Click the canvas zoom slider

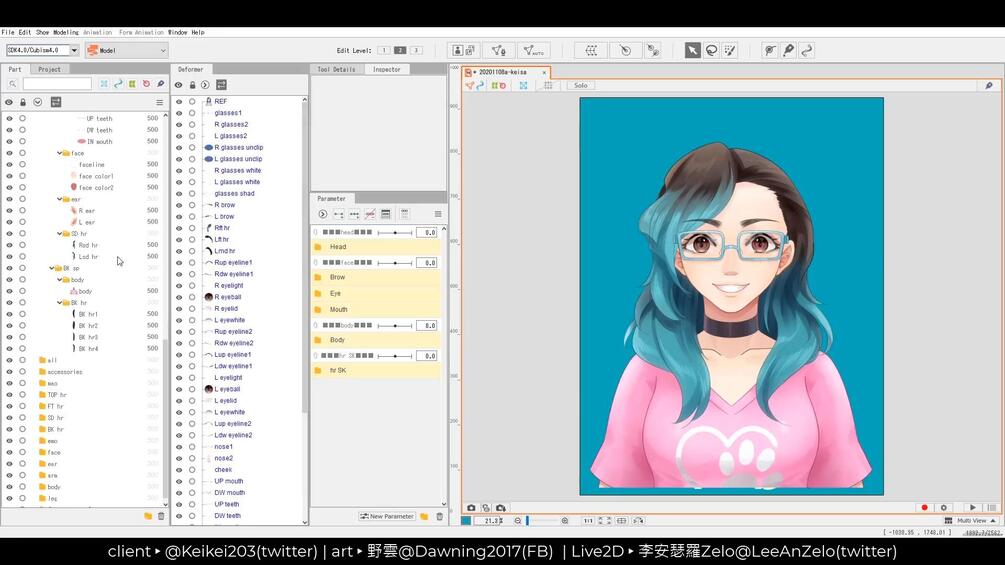pos(541,521)
